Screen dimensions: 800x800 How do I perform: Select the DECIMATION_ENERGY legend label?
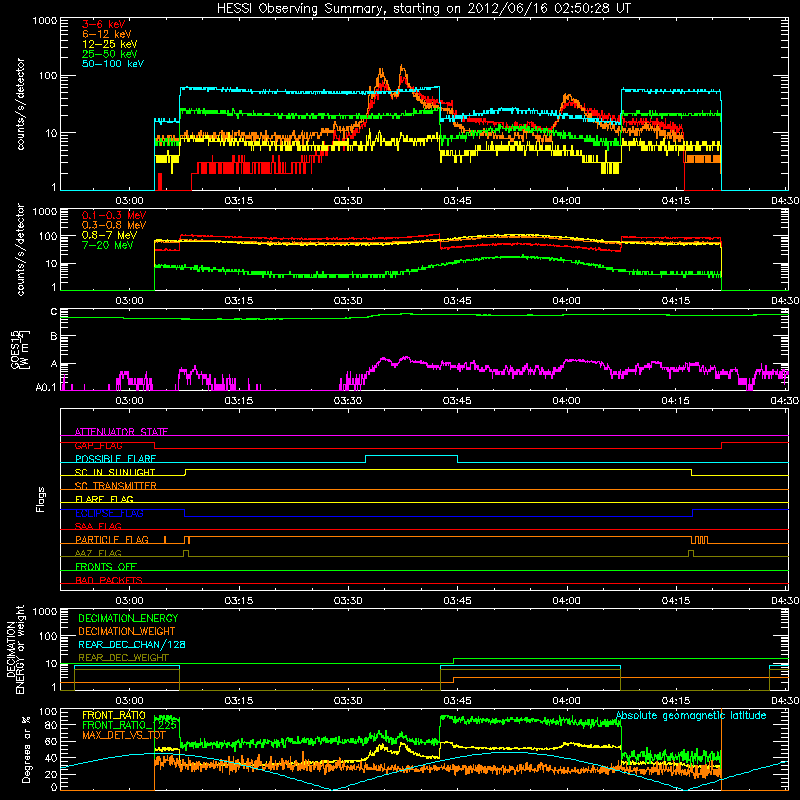[x=128, y=618]
